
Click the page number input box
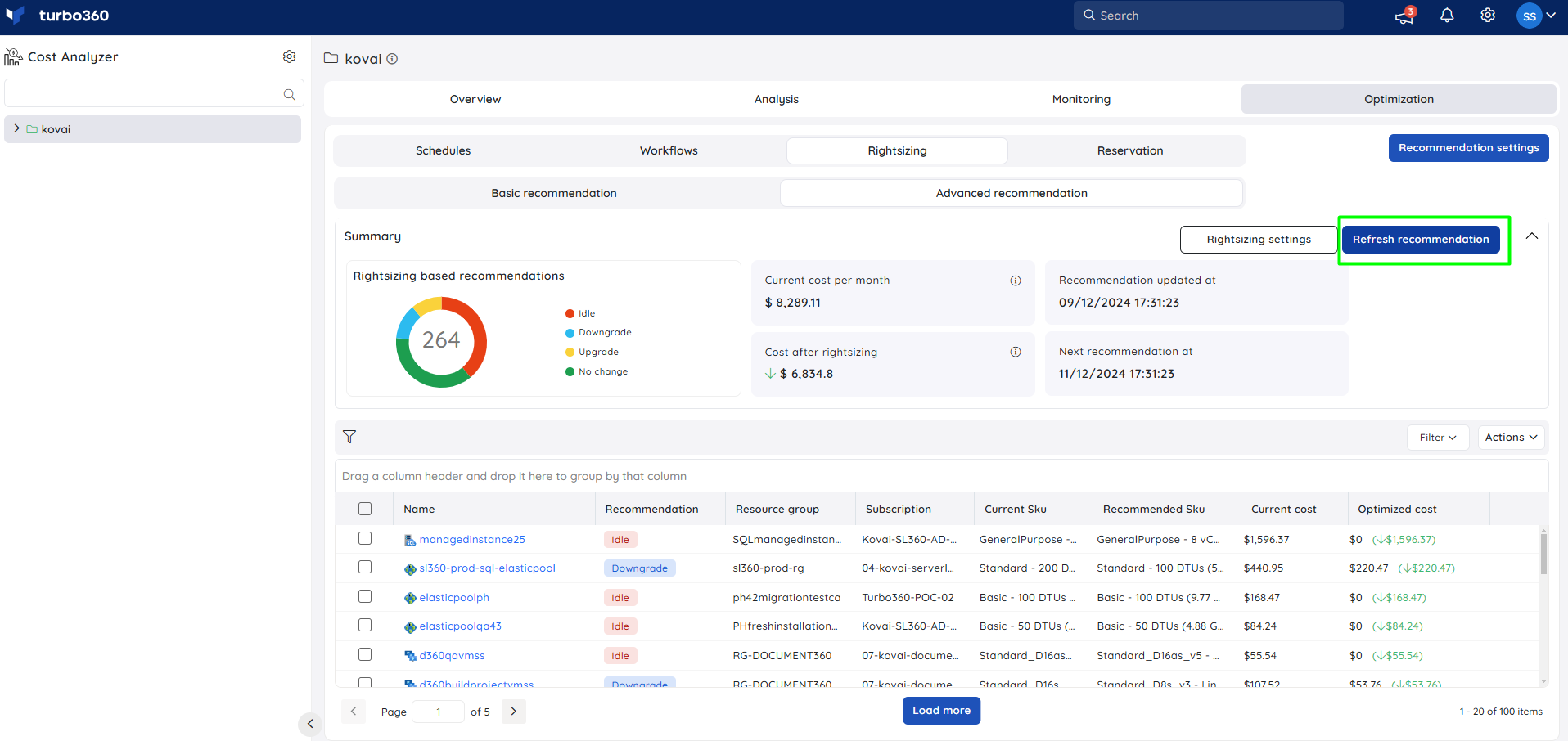(438, 712)
